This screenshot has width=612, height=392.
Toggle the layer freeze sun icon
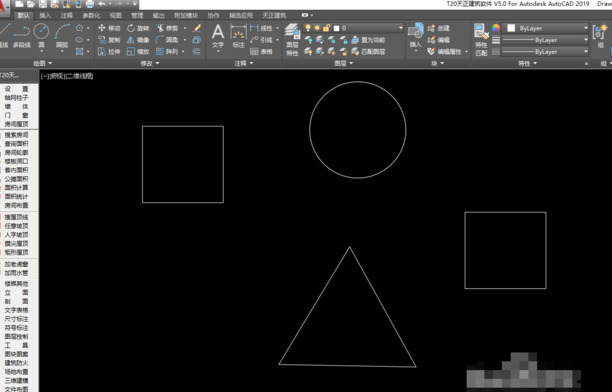pyautogui.click(x=317, y=28)
